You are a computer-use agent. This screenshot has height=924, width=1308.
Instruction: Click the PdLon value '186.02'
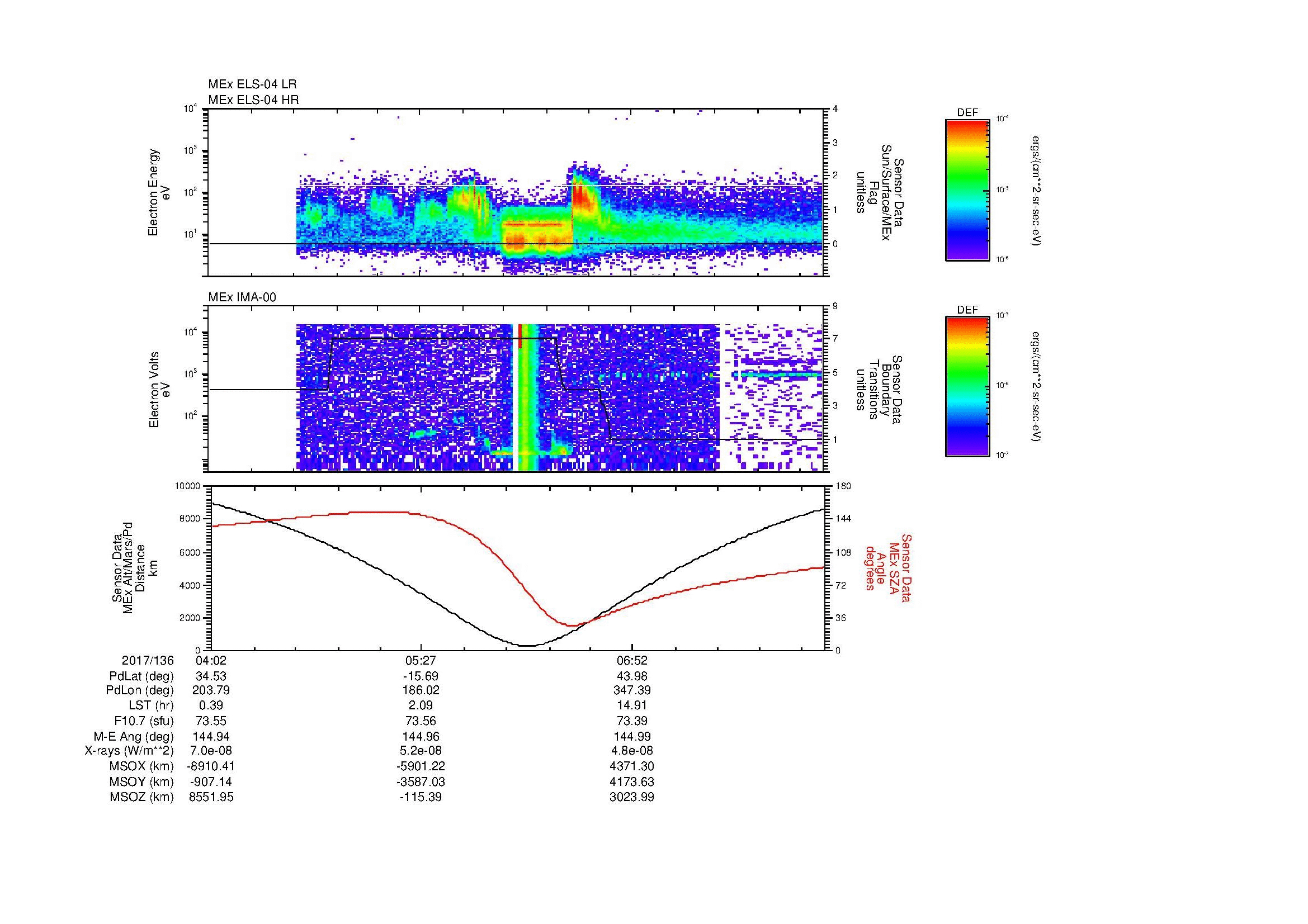[x=421, y=690]
